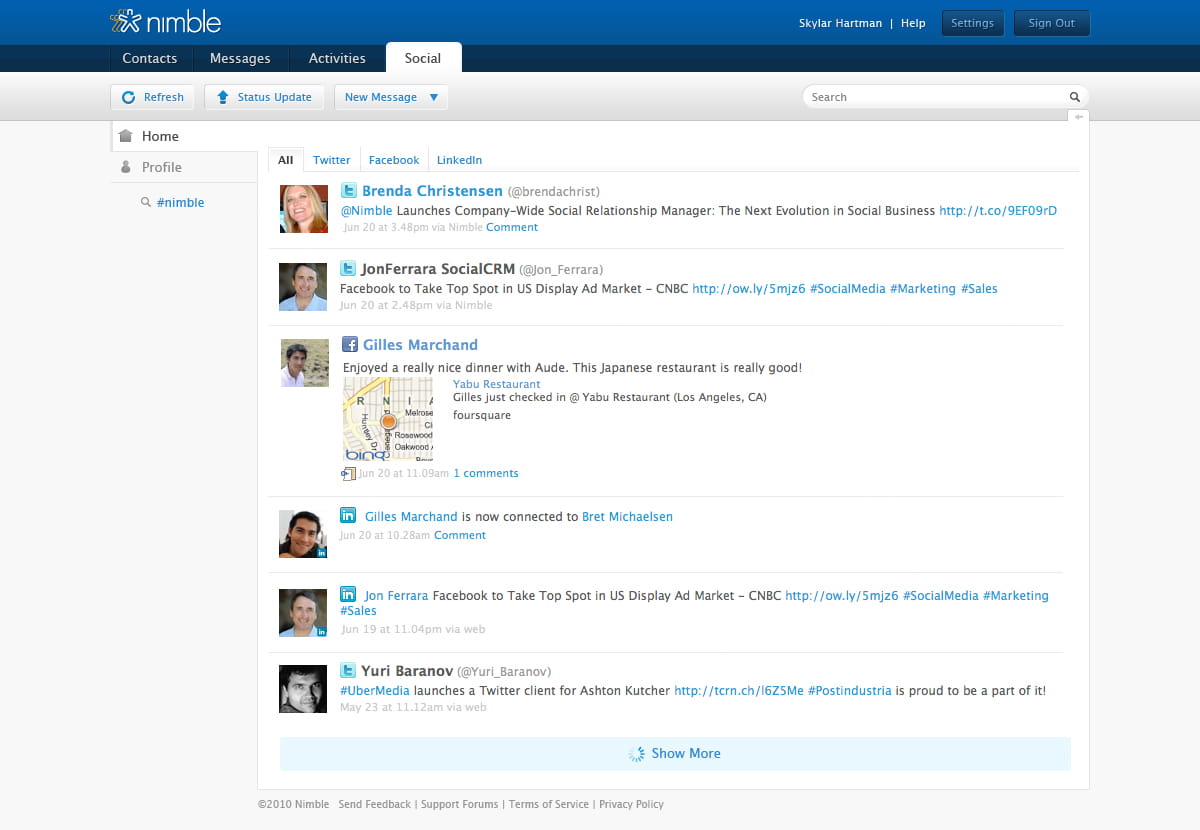The height and width of the screenshot is (830, 1200).
Task: Show the All feed filter tab
Action: (286, 160)
